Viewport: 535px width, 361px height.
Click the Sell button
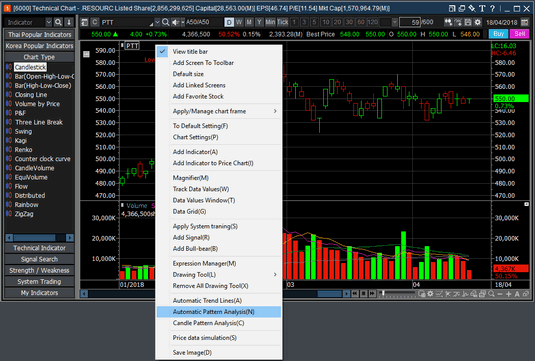519,34
